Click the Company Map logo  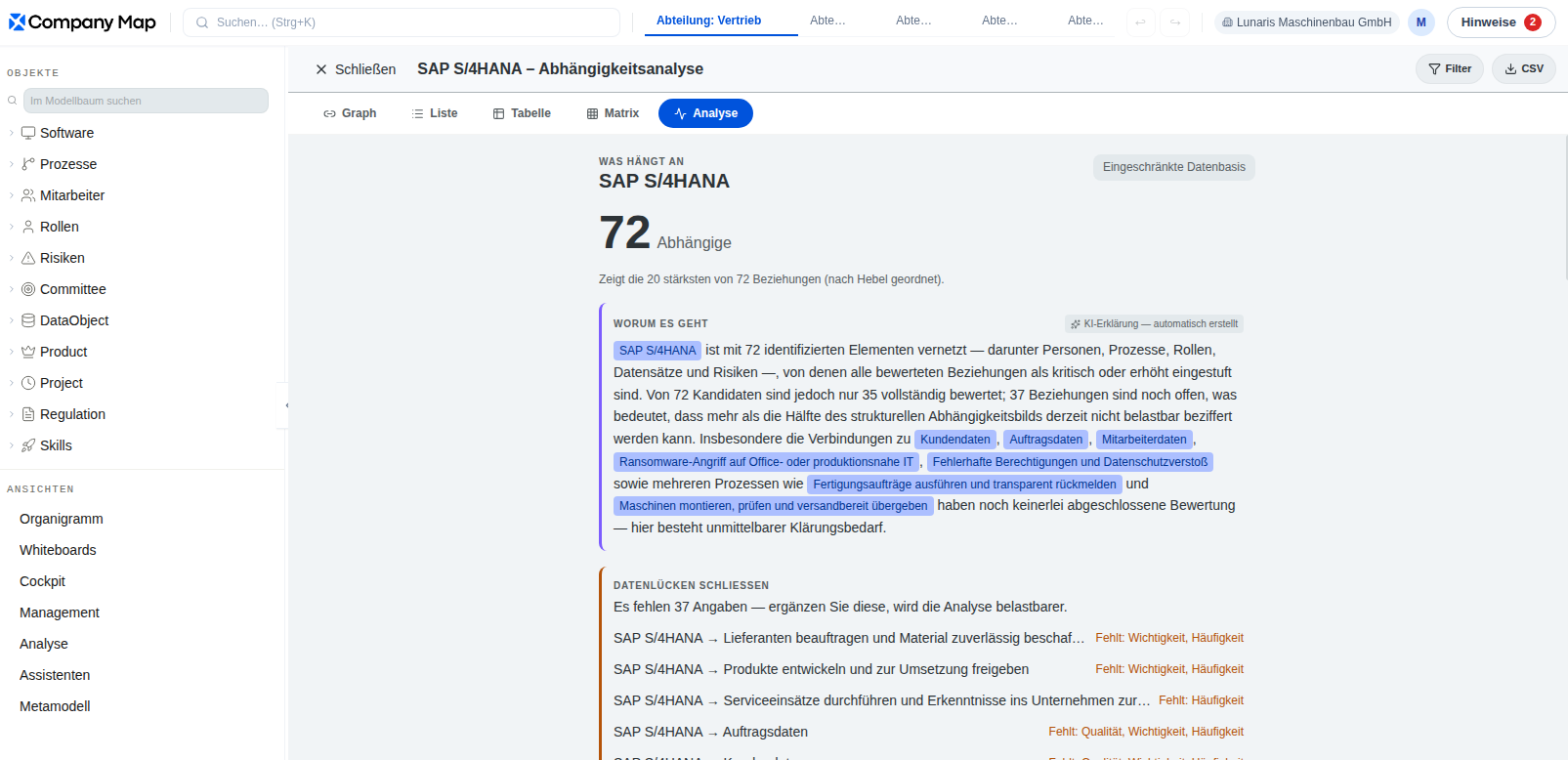(x=82, y=21)
